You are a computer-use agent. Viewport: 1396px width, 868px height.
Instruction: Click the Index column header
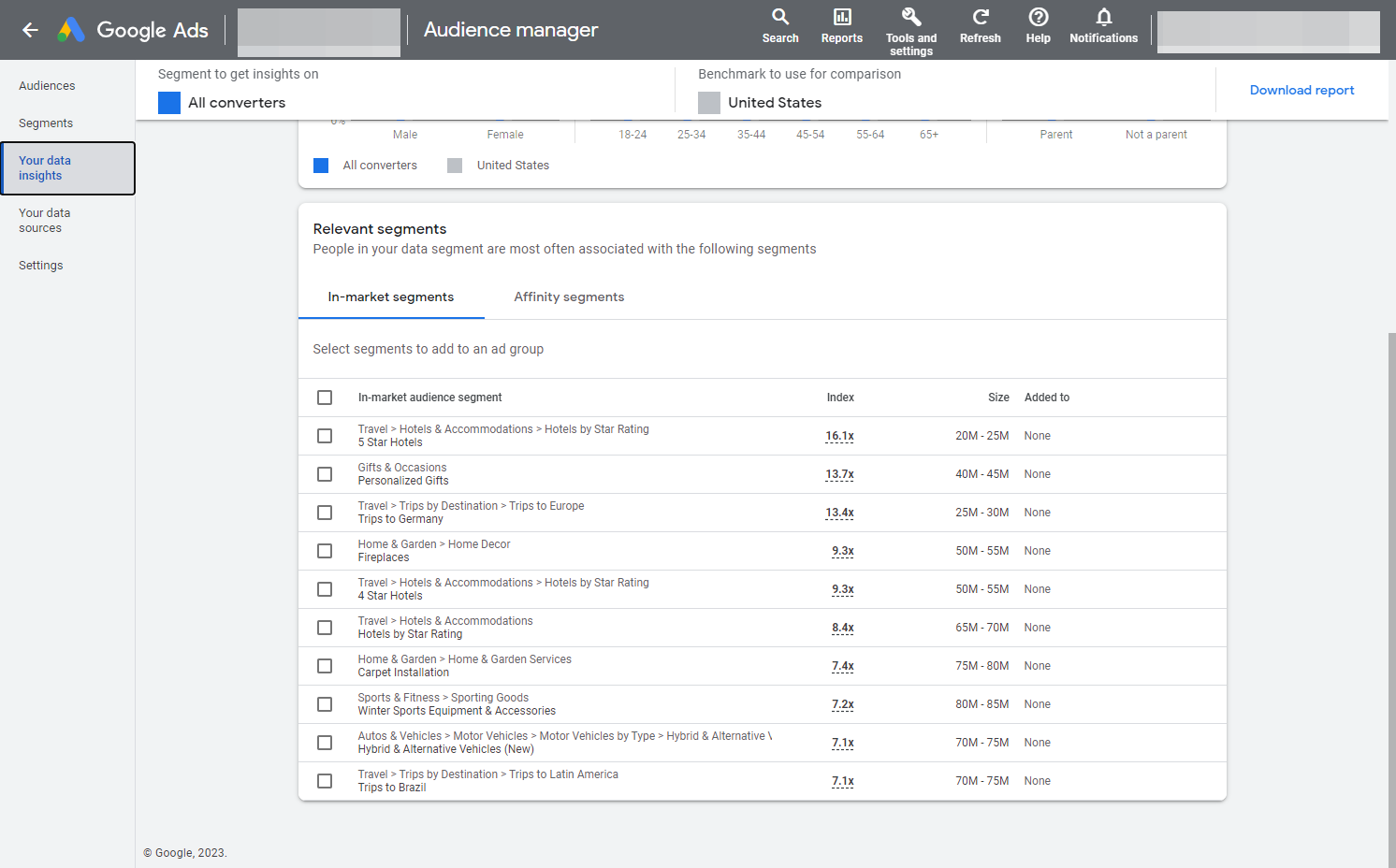[840, 398]
